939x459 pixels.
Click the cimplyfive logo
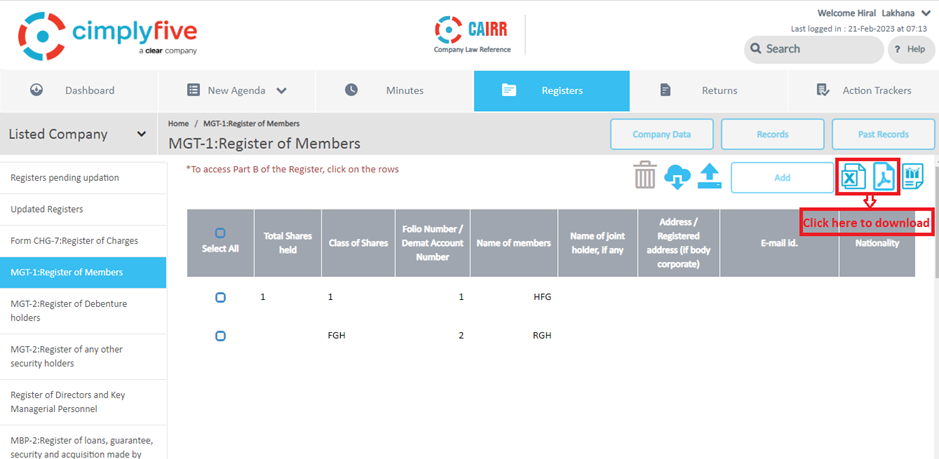(x=107, y=37)
